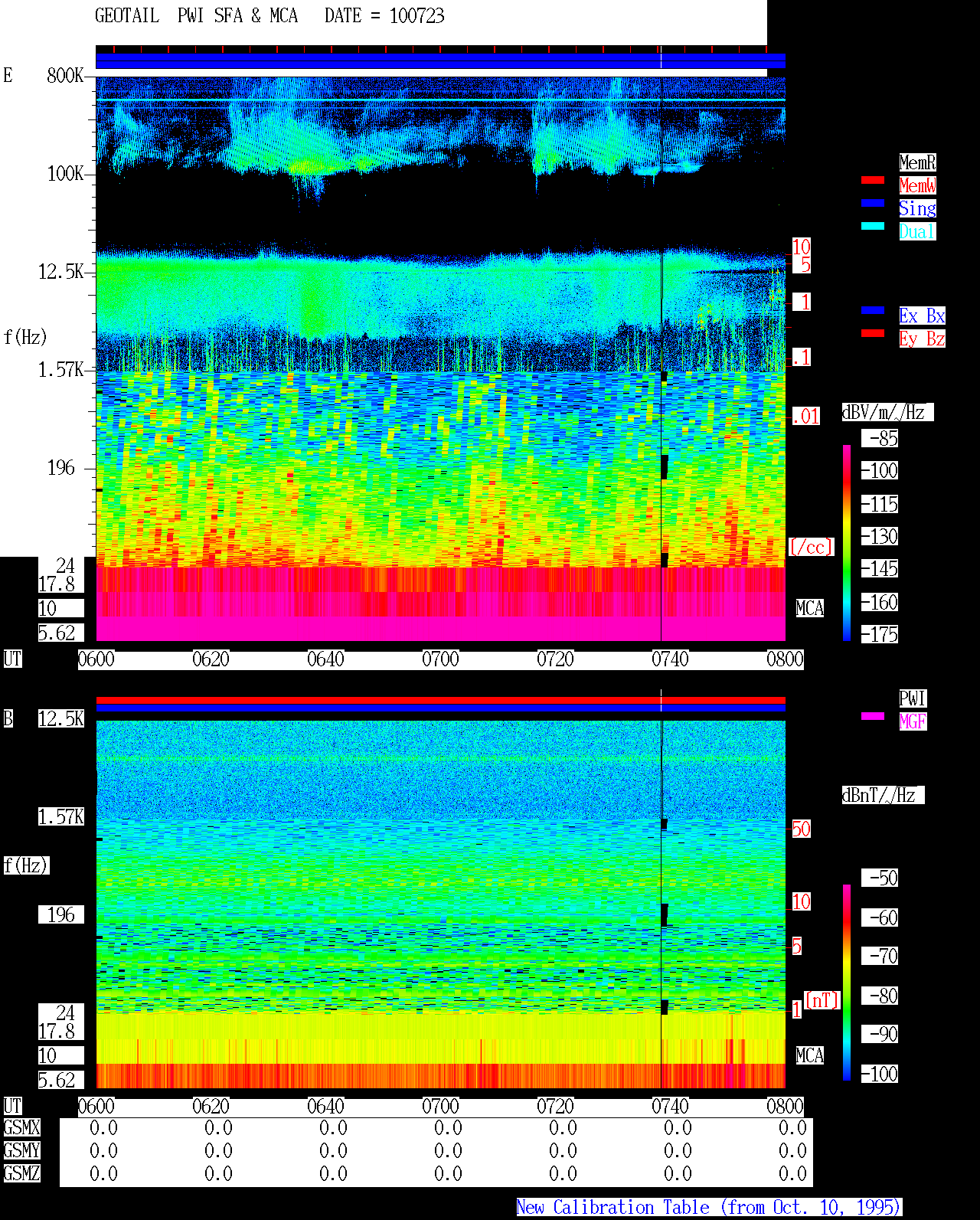Click the blue mode bar above E spectrogram
Screen dimensions: 980x1220
[440, 61]
